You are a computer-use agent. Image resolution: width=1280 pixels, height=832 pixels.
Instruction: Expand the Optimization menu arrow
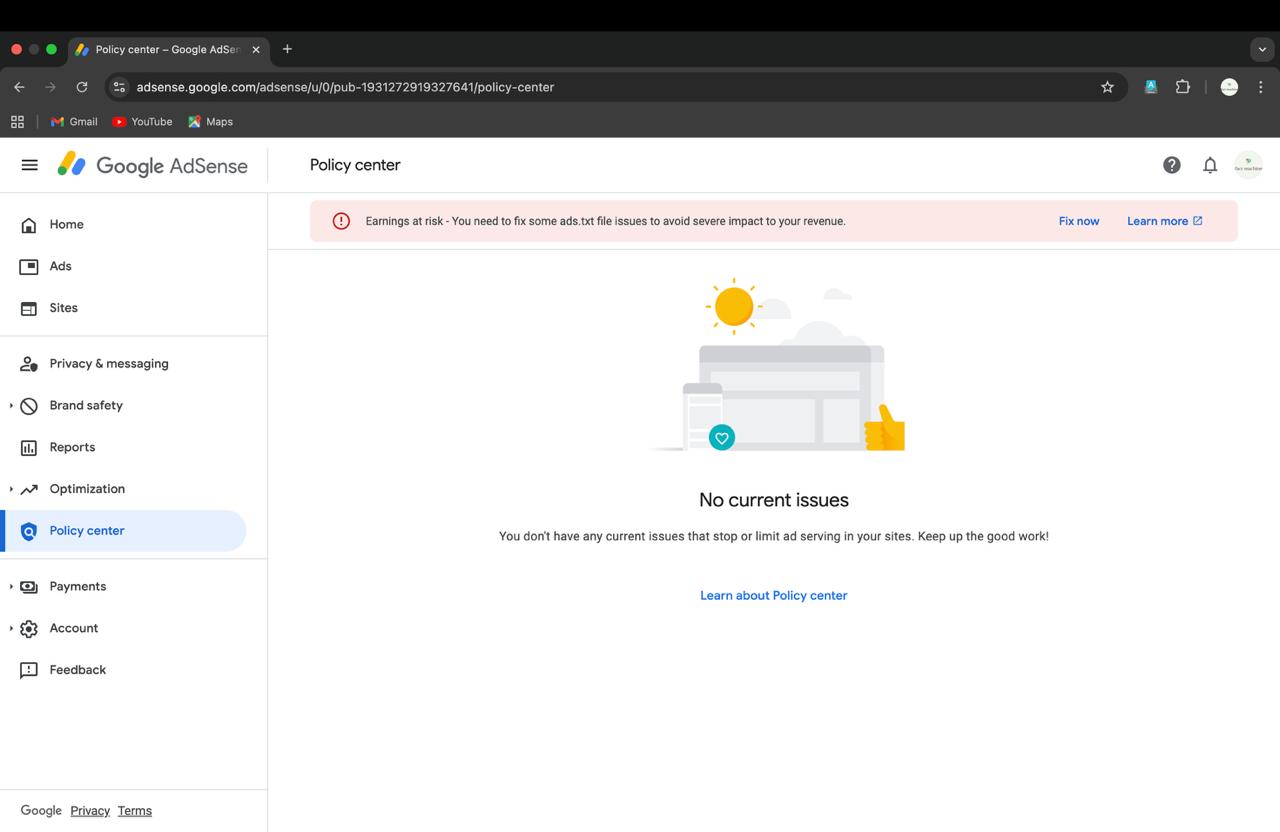[x=11, y=489]
